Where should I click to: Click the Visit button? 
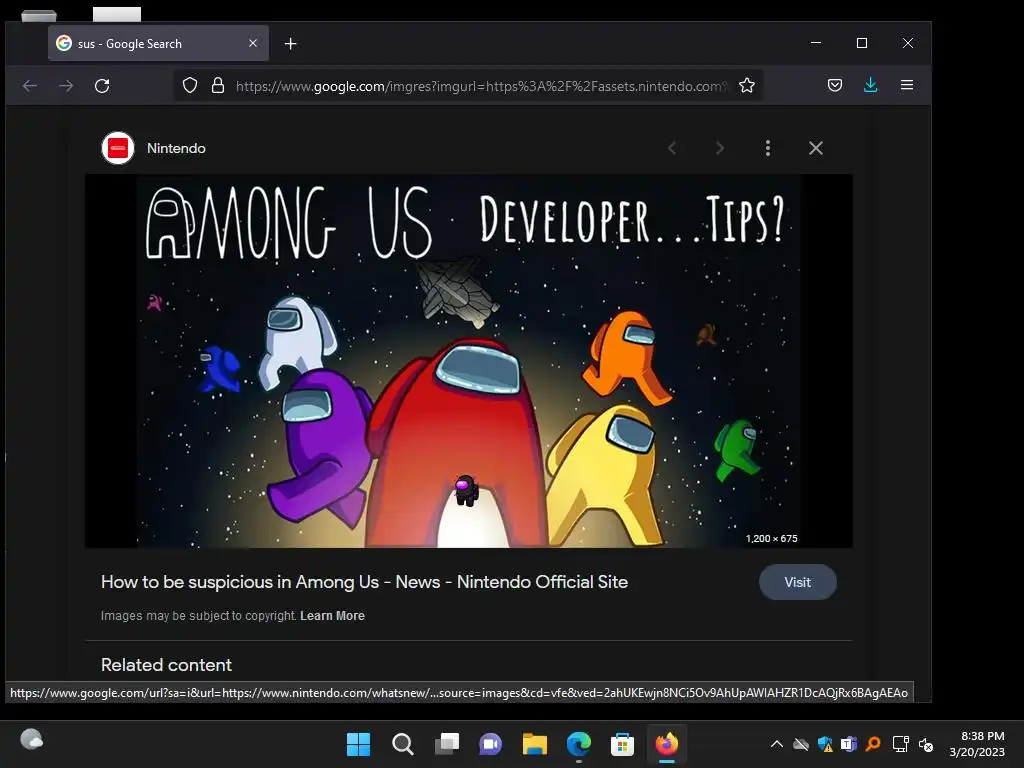797,582
